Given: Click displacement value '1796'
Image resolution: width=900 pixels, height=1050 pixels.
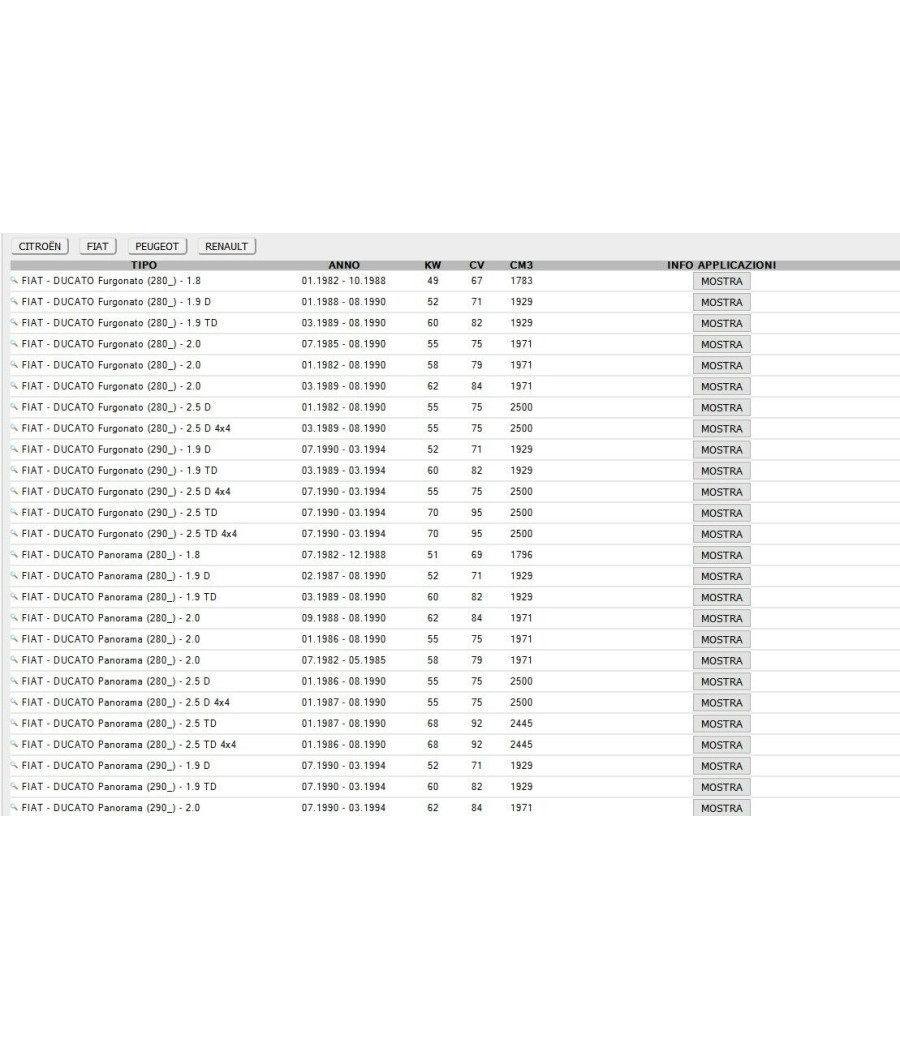Looking at the screenshot, I should tap(522, 554).
